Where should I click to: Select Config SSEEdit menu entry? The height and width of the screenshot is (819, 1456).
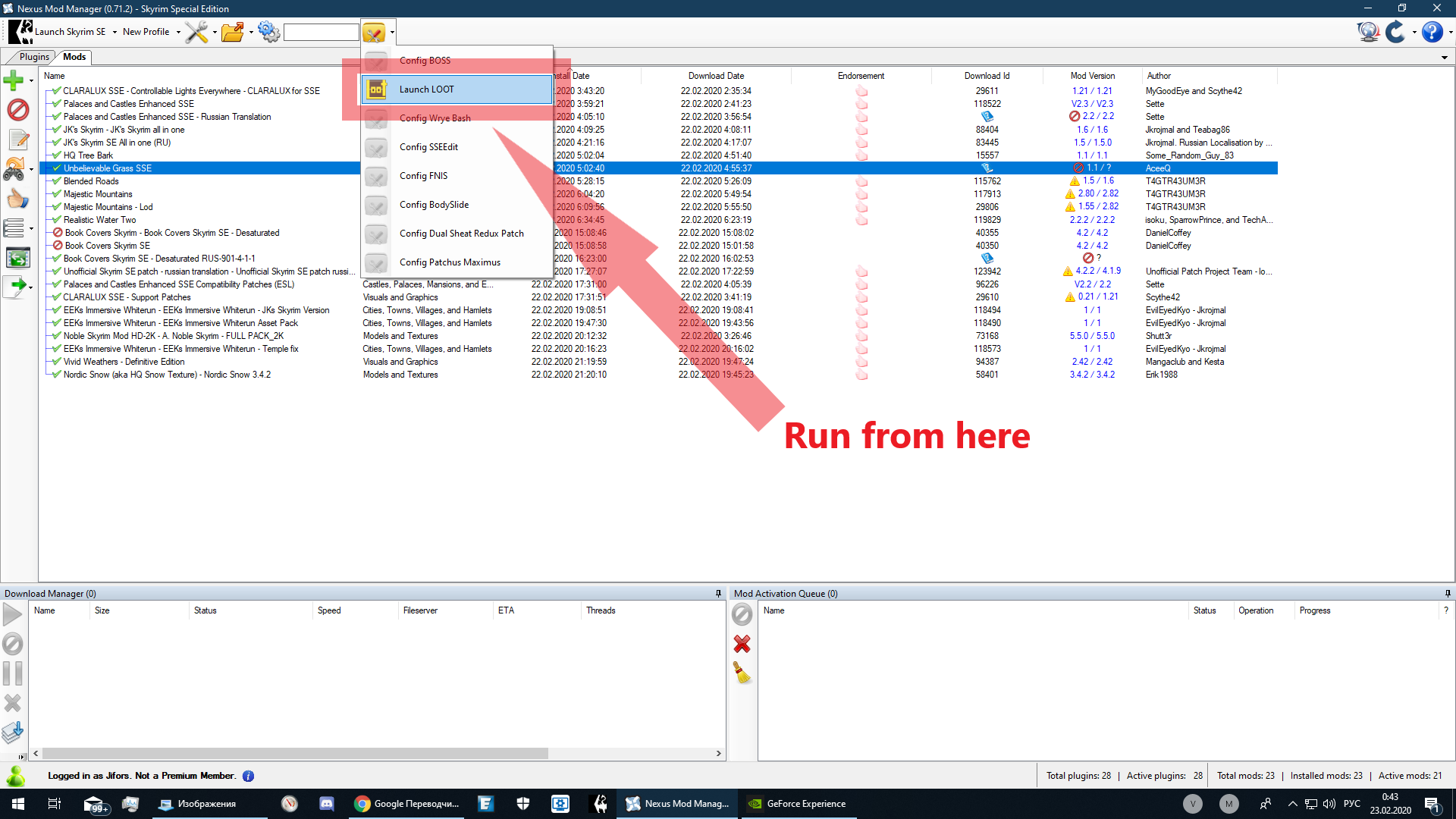coord(457,147)
